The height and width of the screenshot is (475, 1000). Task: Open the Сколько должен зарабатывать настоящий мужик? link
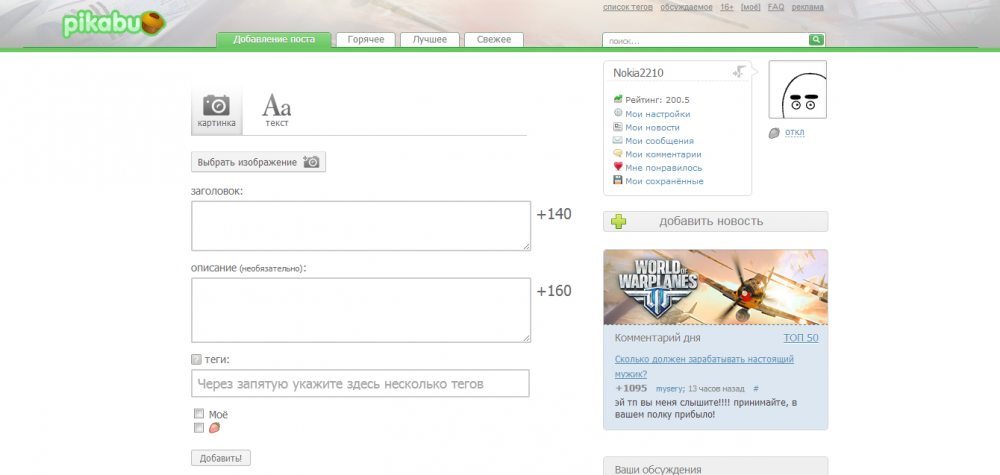point(704,367)
